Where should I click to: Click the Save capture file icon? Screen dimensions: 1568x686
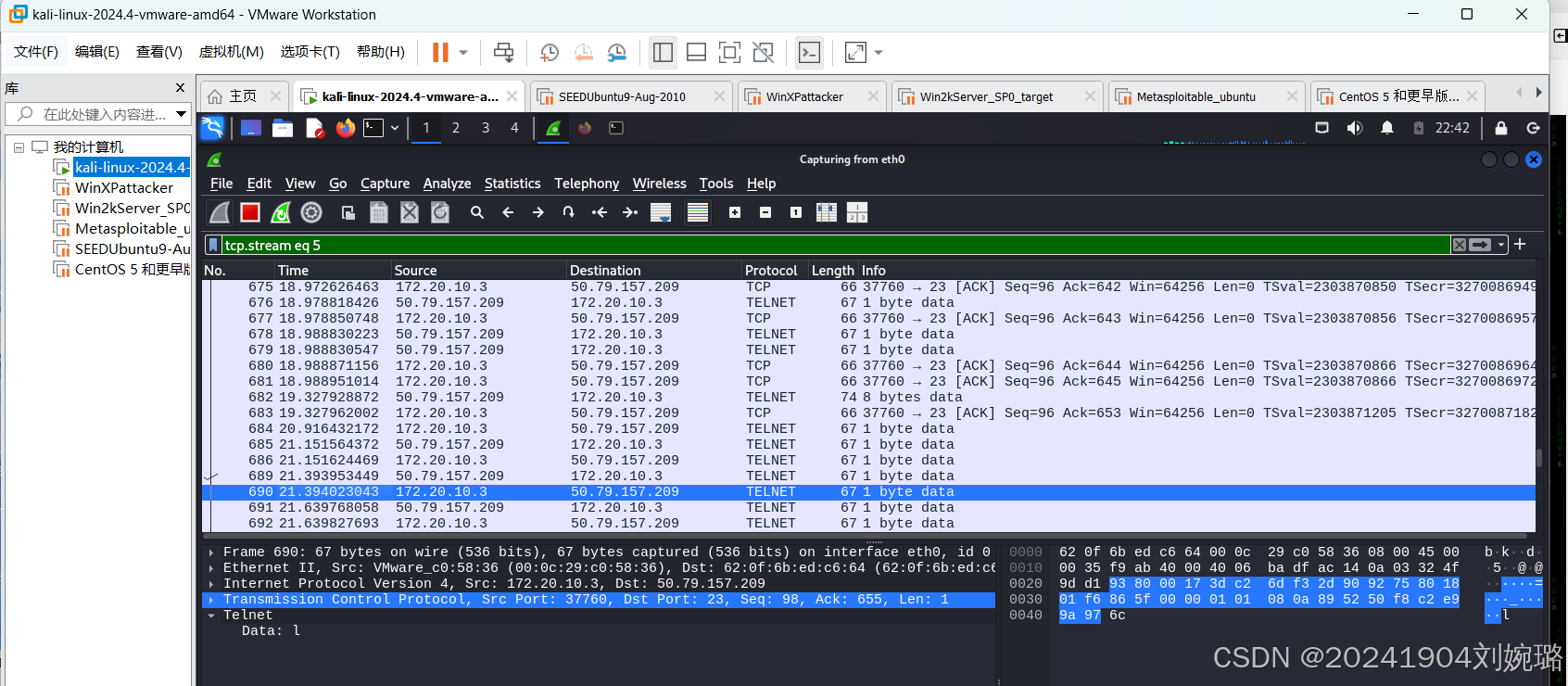point(379,212)
